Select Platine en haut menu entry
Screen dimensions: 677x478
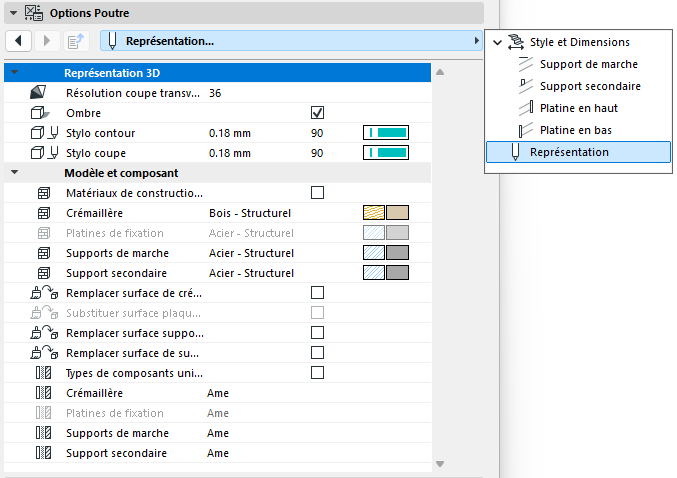(x=579, y=108)
